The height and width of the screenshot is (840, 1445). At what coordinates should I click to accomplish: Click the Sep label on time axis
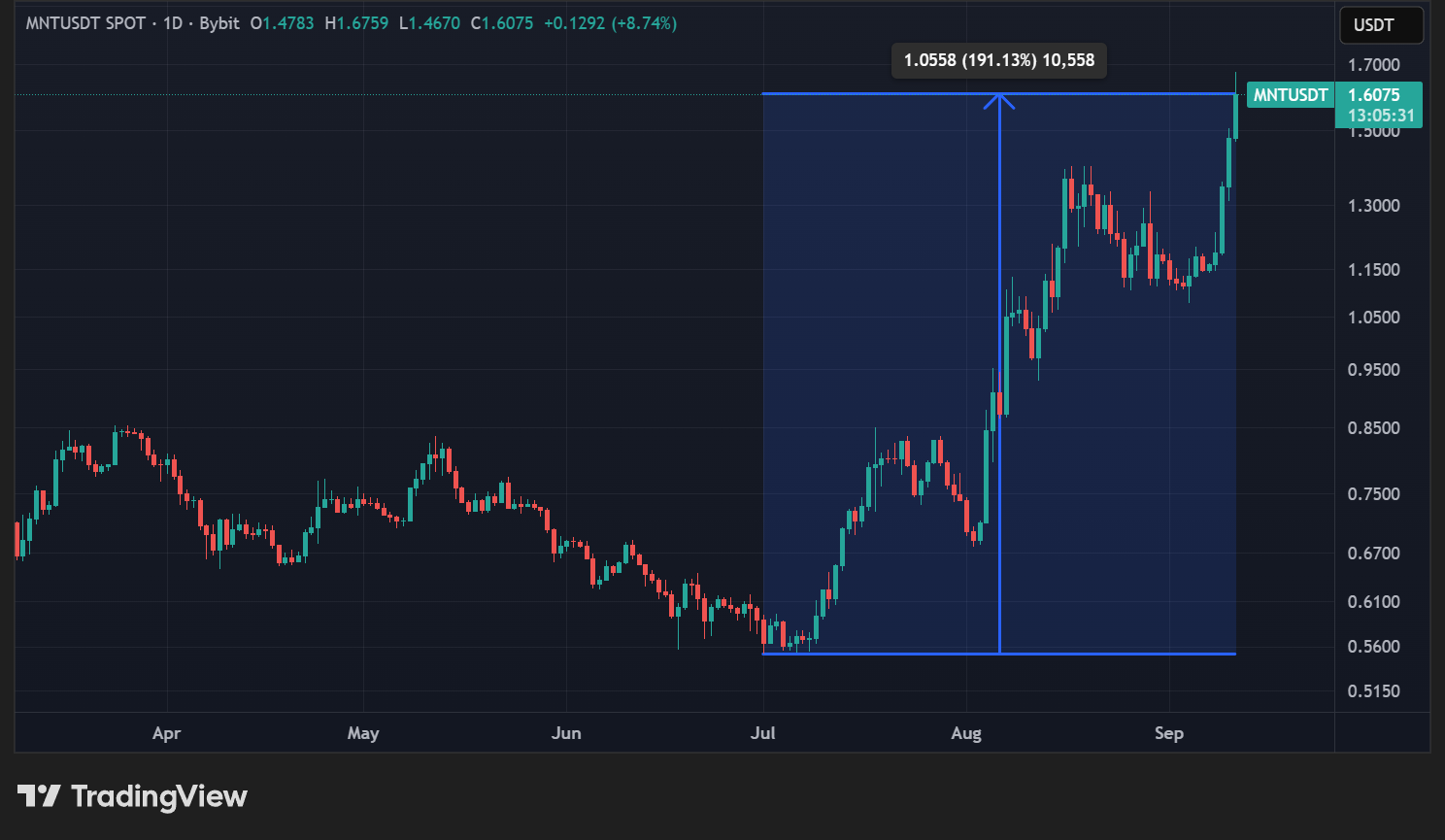1169,733
